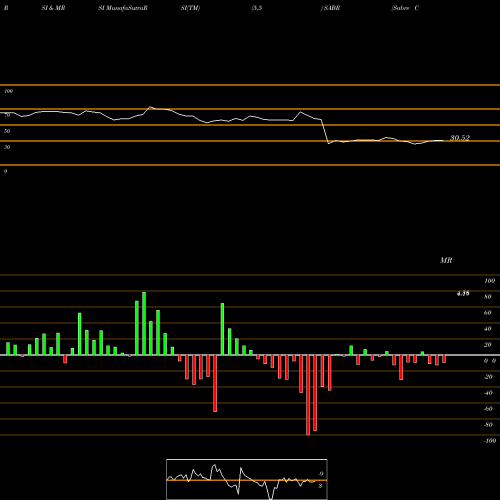The width and height of the screenshot is (500, 500).
Task: Select the 'SI & MR' header text
Action: pyautogui.click(x=53, y=8)
